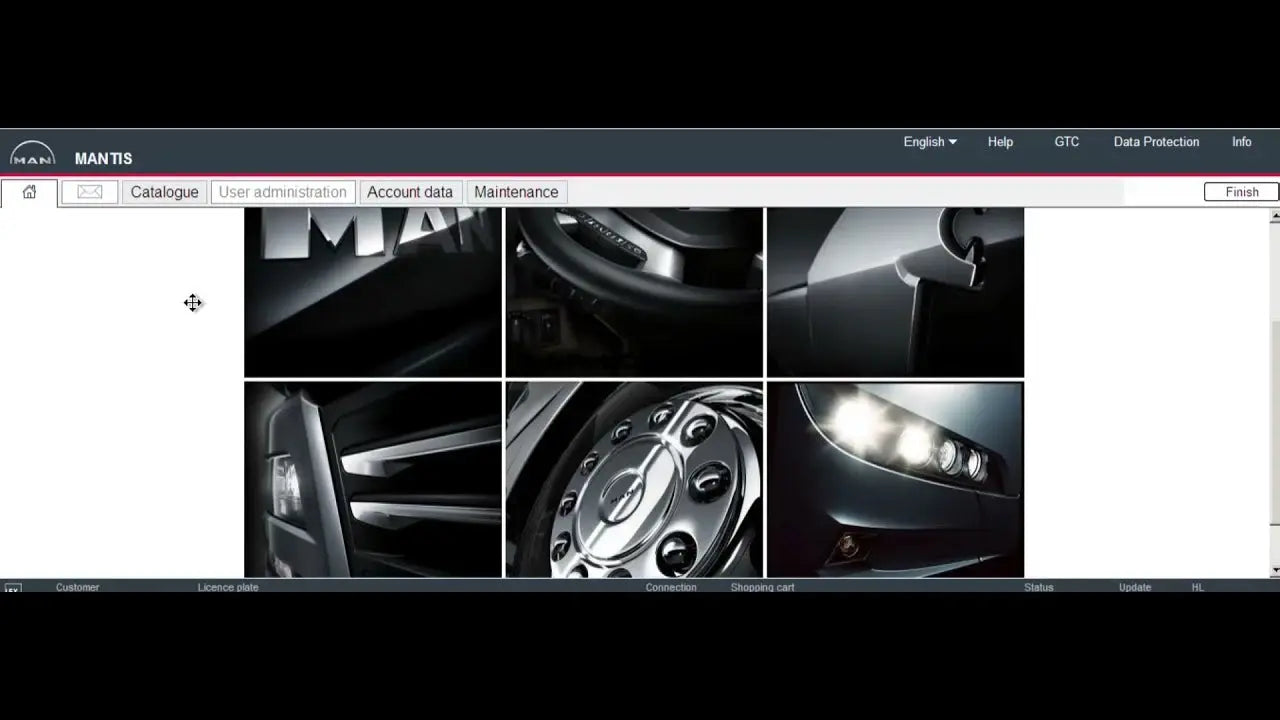The image size is (1280, 720).
Task: Select the chrome wheel hub thumbnail
Action: 634,480
